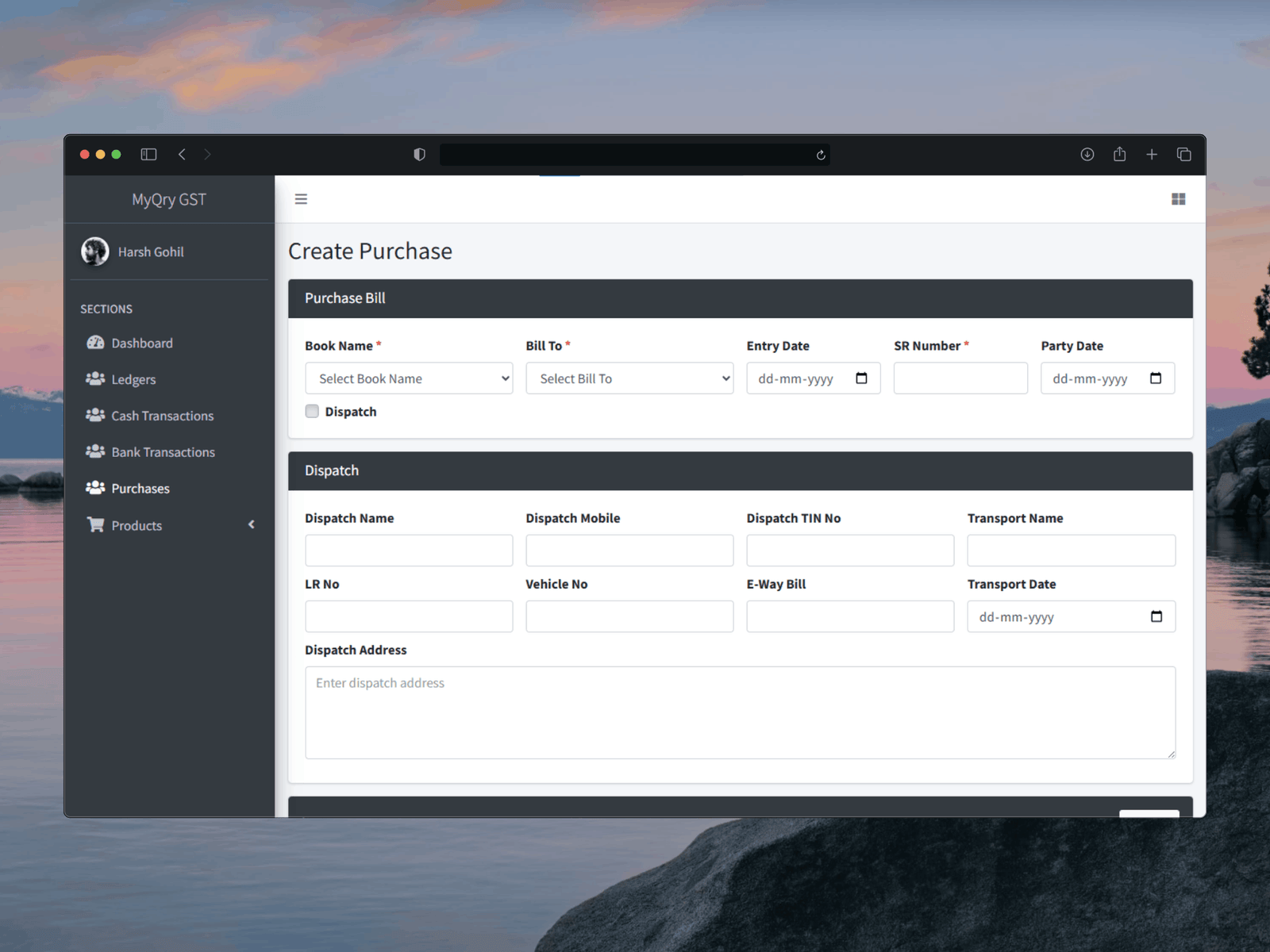This screenshot has height=952, width=1270.
Task: Click the Products shopping cart icon
Action: 95,524
